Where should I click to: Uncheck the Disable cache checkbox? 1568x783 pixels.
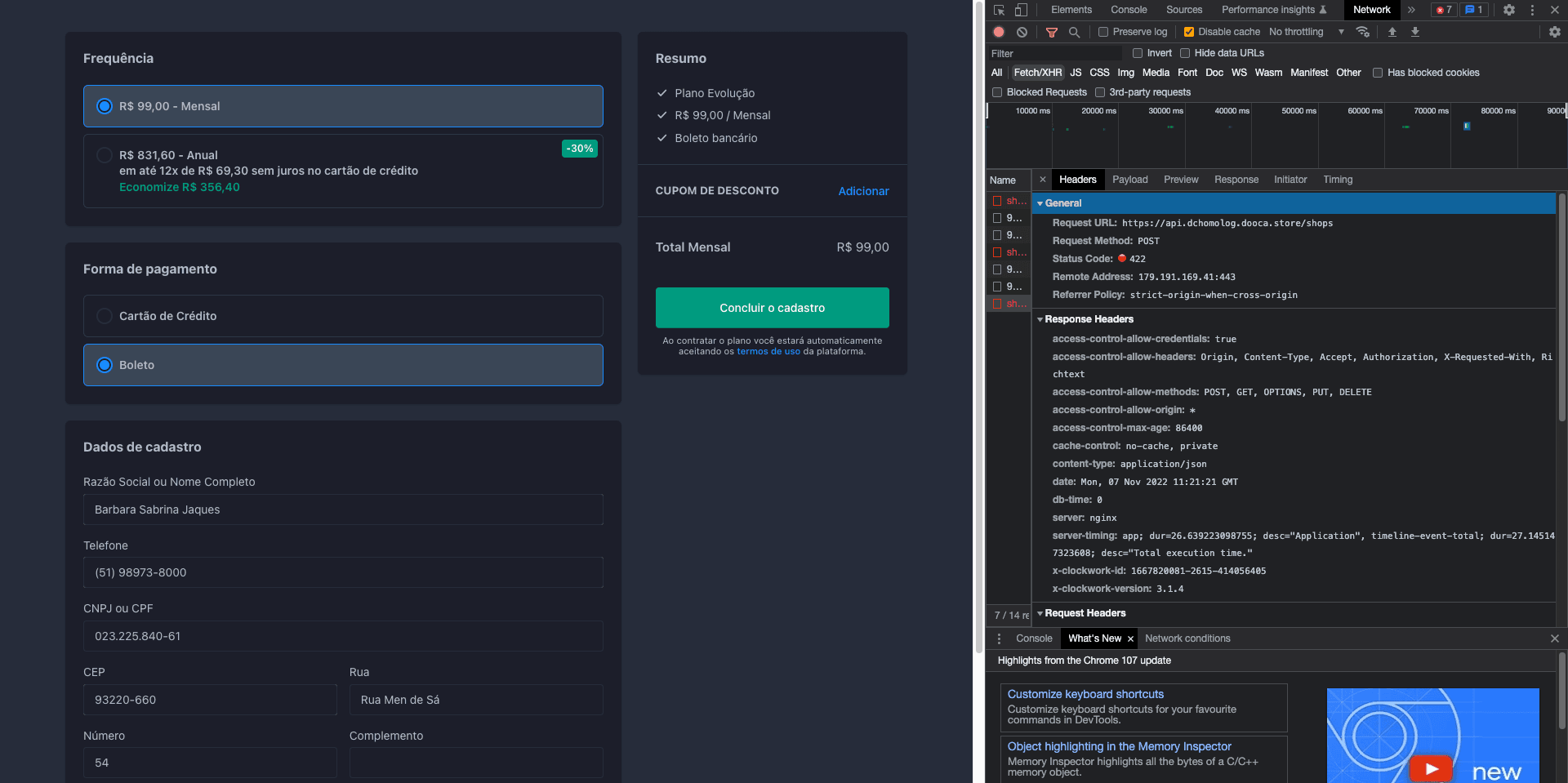[1189, 32]
